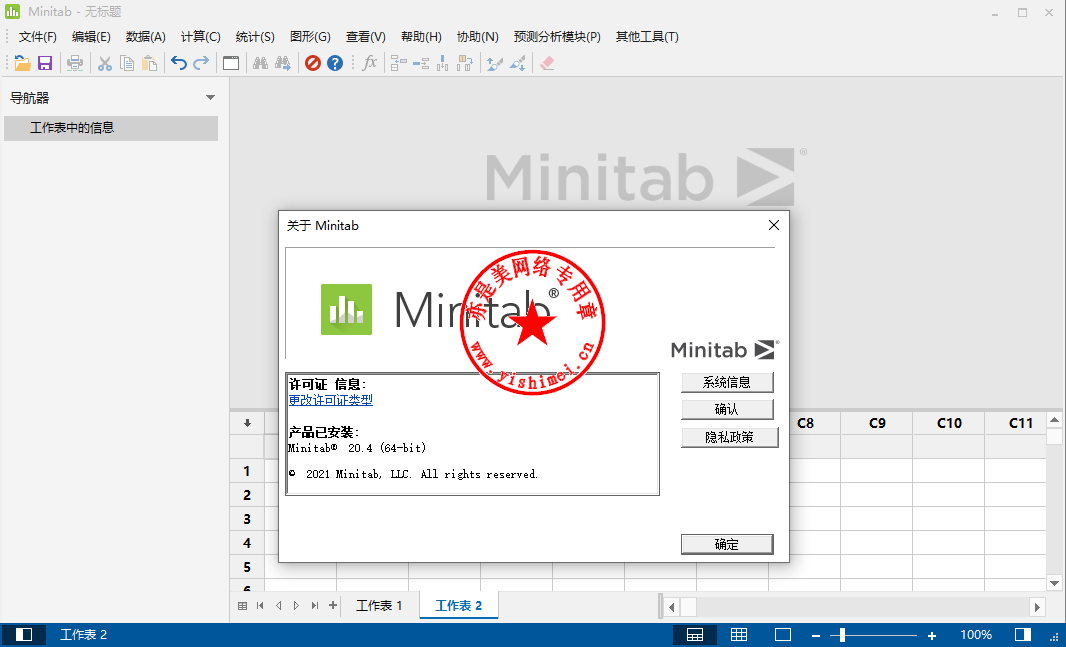The height and width of the screenshot is (647, 1066).
Task: Open the 图形(G) menu
Action: [x=310, y=37]
